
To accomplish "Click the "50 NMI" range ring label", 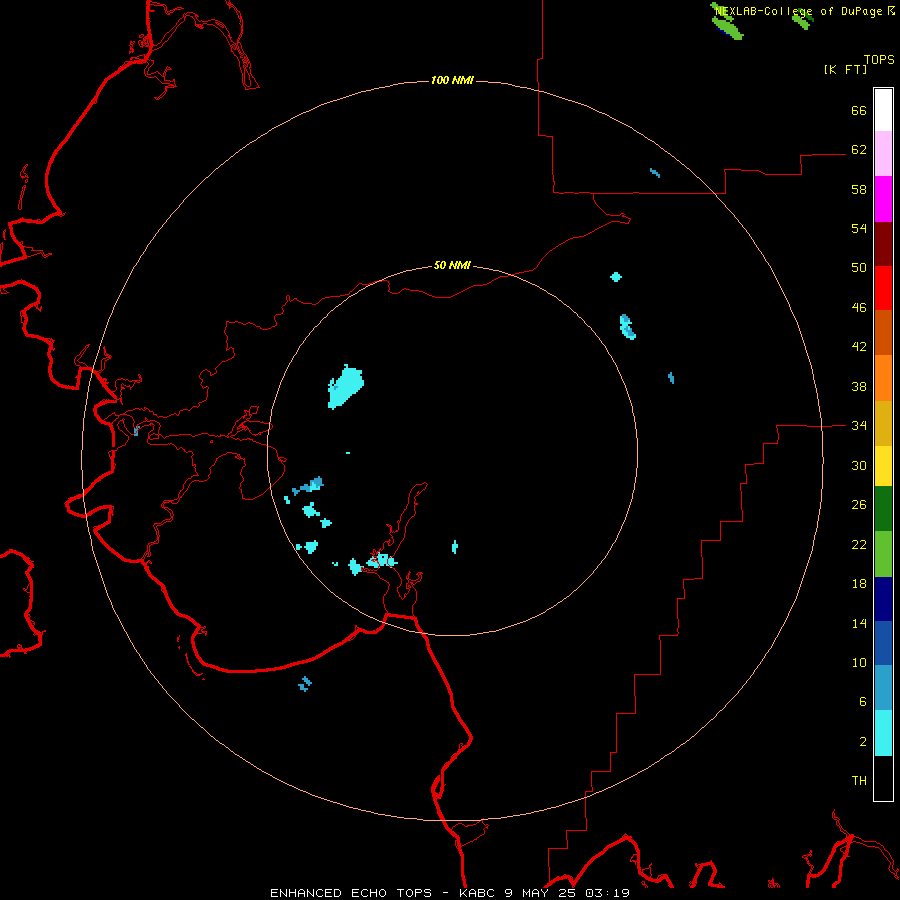I will coord(452,265).
